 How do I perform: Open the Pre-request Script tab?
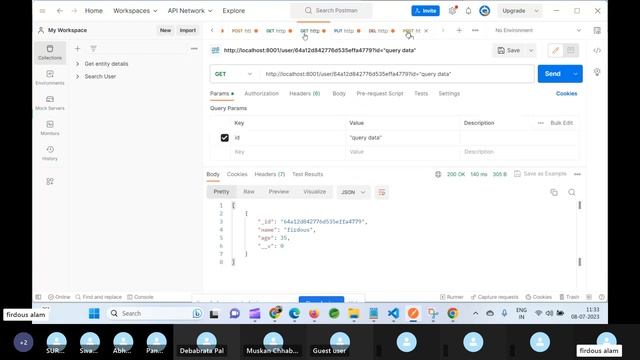(x=380, y=93)
